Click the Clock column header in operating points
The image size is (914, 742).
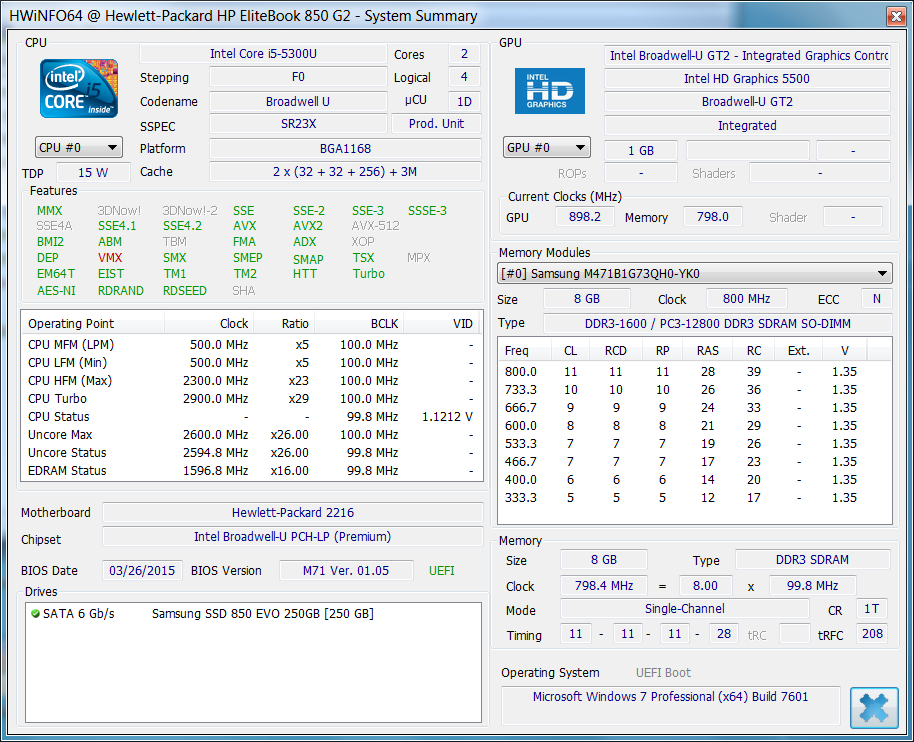(209, 323)
